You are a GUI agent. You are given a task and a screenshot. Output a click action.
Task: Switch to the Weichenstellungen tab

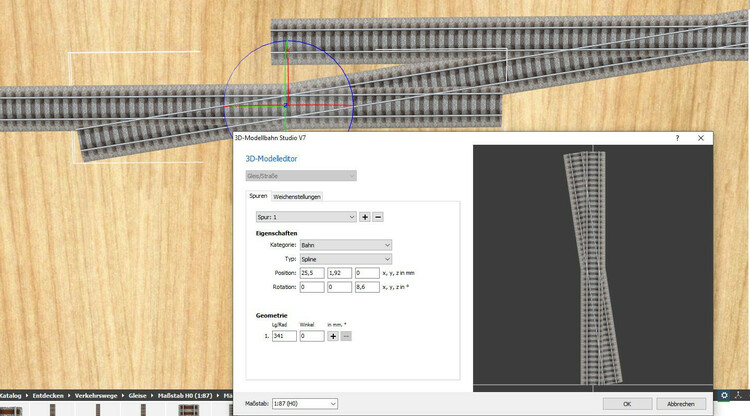coord(297,196)
